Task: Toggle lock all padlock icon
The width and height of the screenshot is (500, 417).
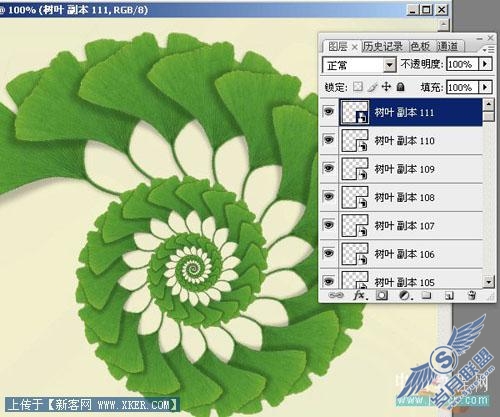Action: pyautogui.click(x=401, y=87)
